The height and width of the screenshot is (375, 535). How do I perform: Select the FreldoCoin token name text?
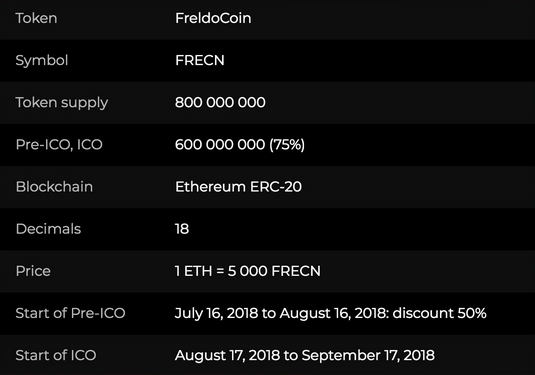click(213, 18)
